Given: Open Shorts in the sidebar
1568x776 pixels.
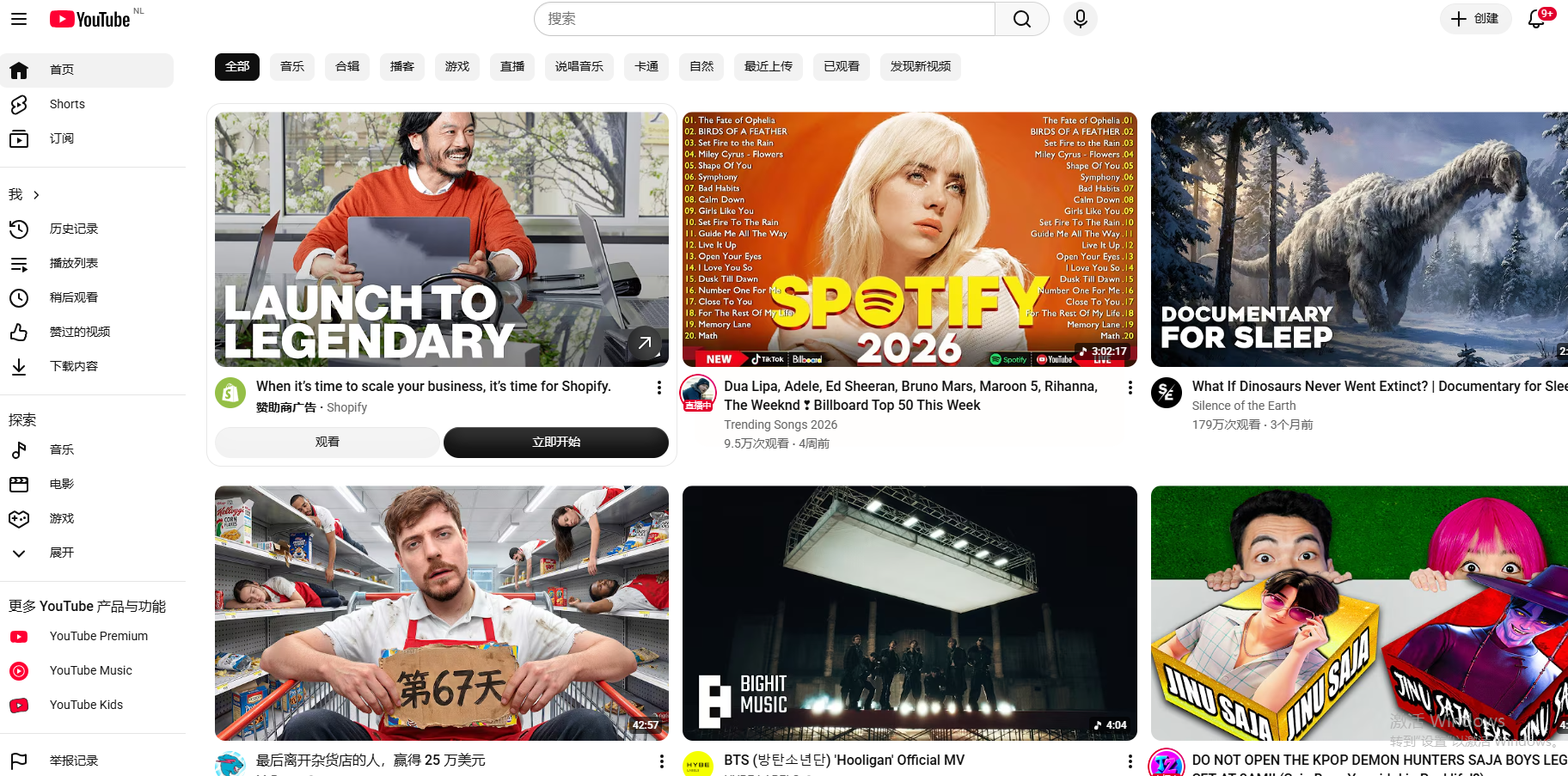Looking at the screenshot, I should [x=67, y=104].
